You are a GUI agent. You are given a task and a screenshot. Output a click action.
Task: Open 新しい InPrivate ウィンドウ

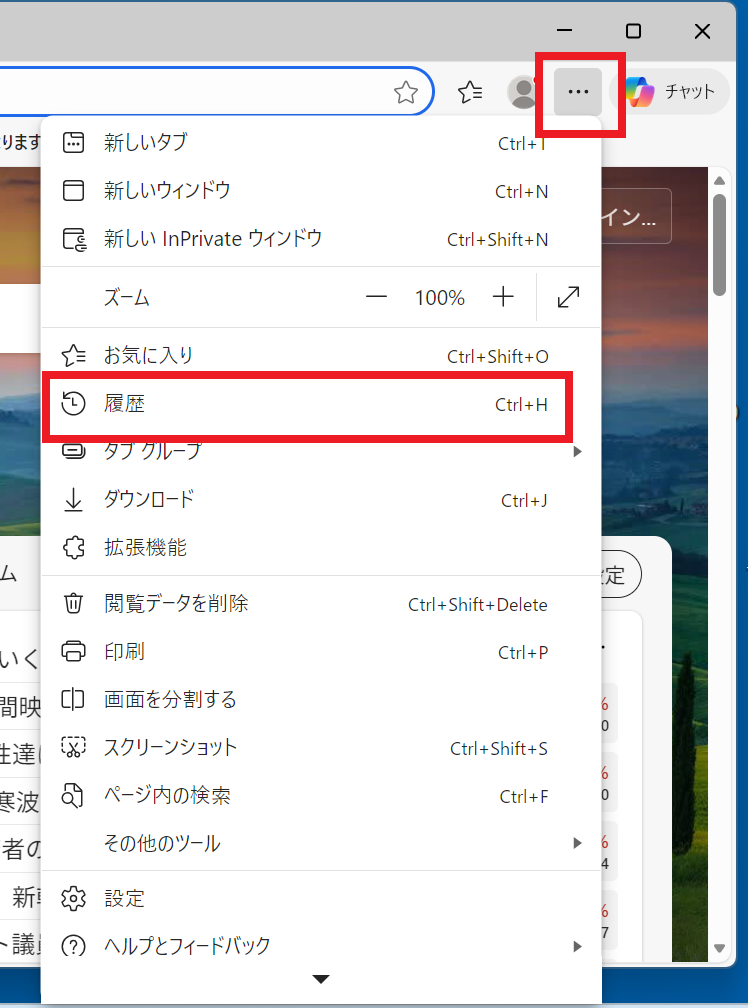click(x=212, y=239)
